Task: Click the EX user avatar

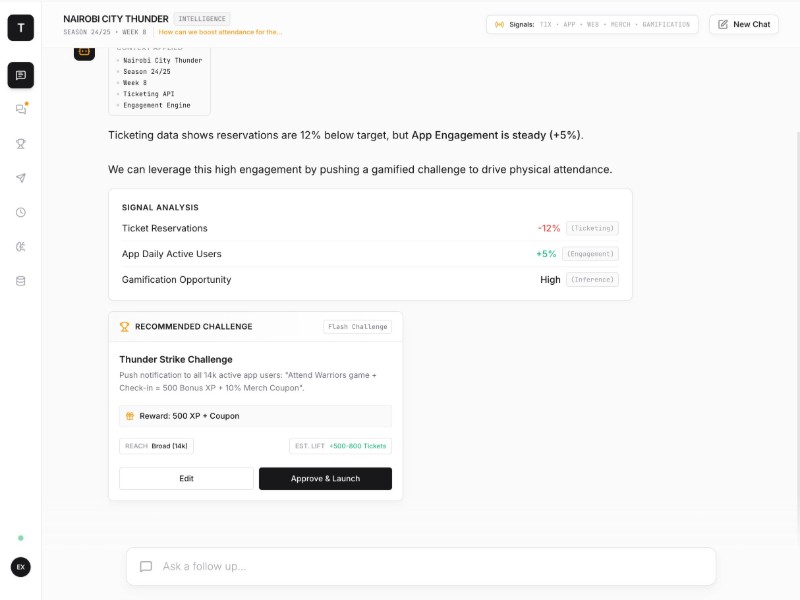Action: (20, 567)
